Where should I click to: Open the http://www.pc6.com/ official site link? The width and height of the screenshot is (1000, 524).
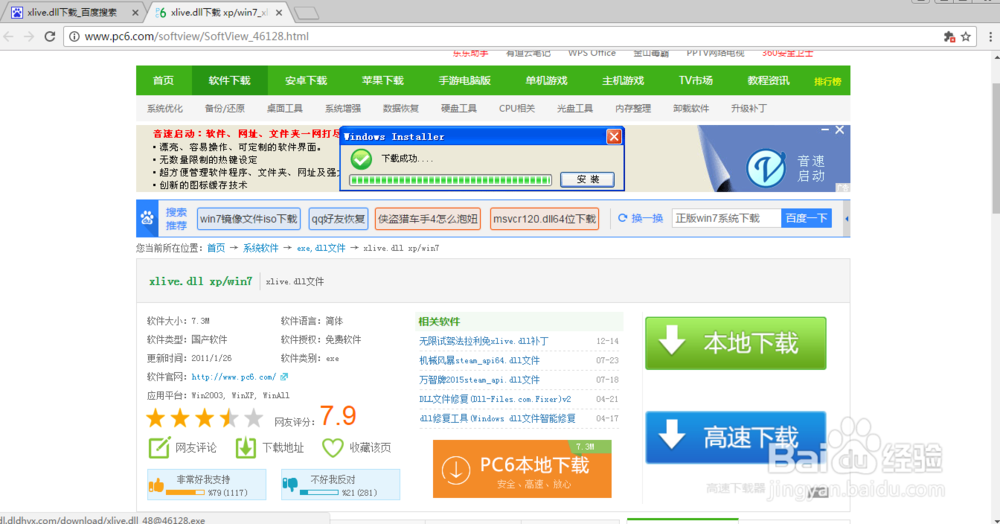tap(234, 377)
